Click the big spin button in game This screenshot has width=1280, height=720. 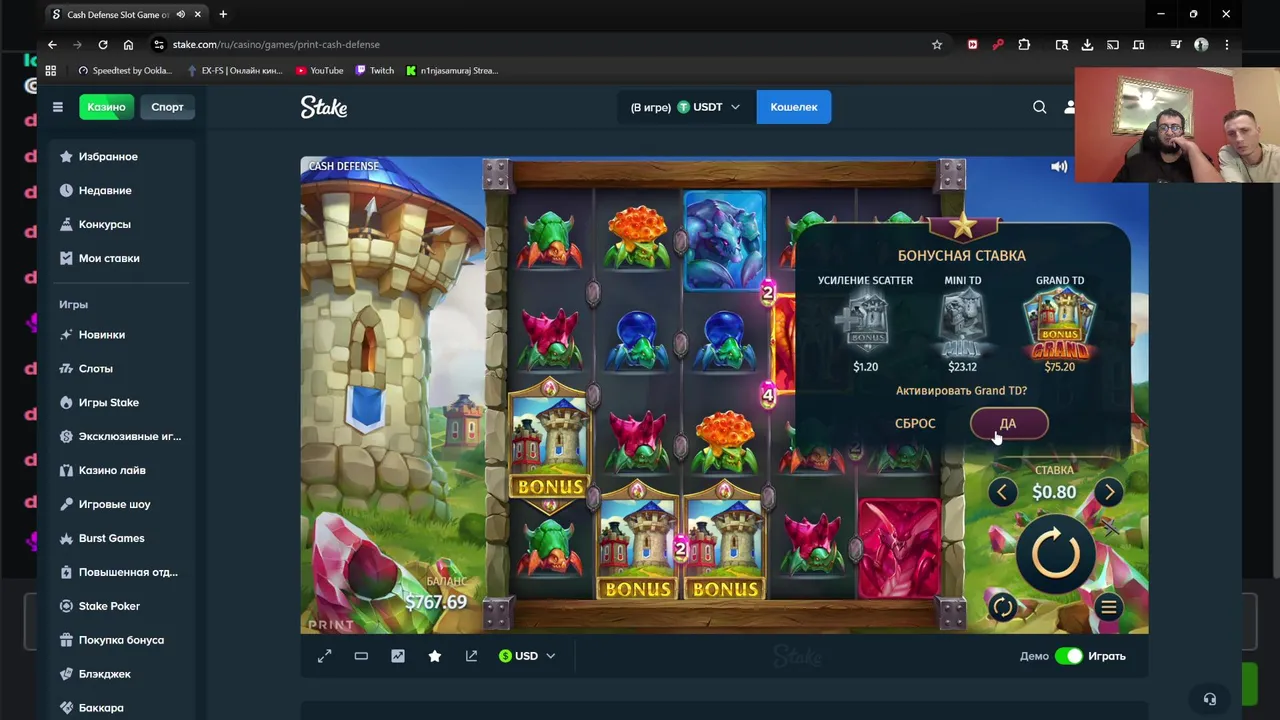(1054, 553)
